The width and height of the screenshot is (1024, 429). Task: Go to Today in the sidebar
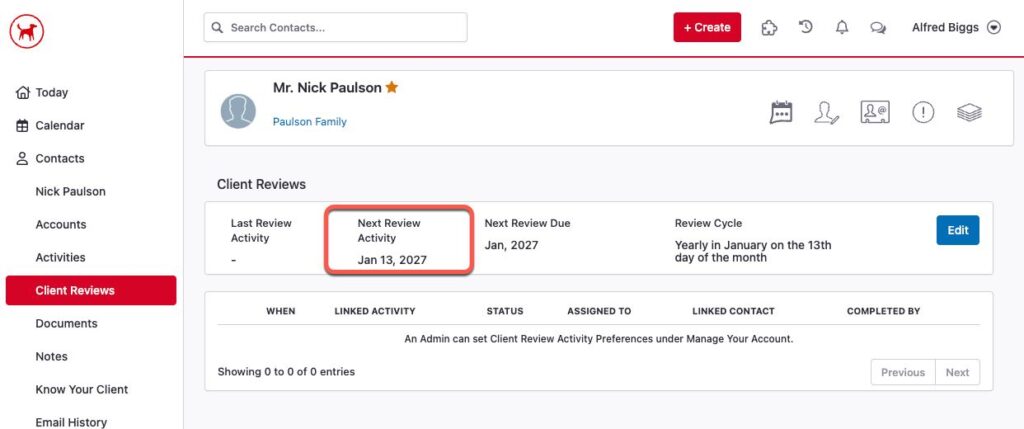[x=51, y=93]
